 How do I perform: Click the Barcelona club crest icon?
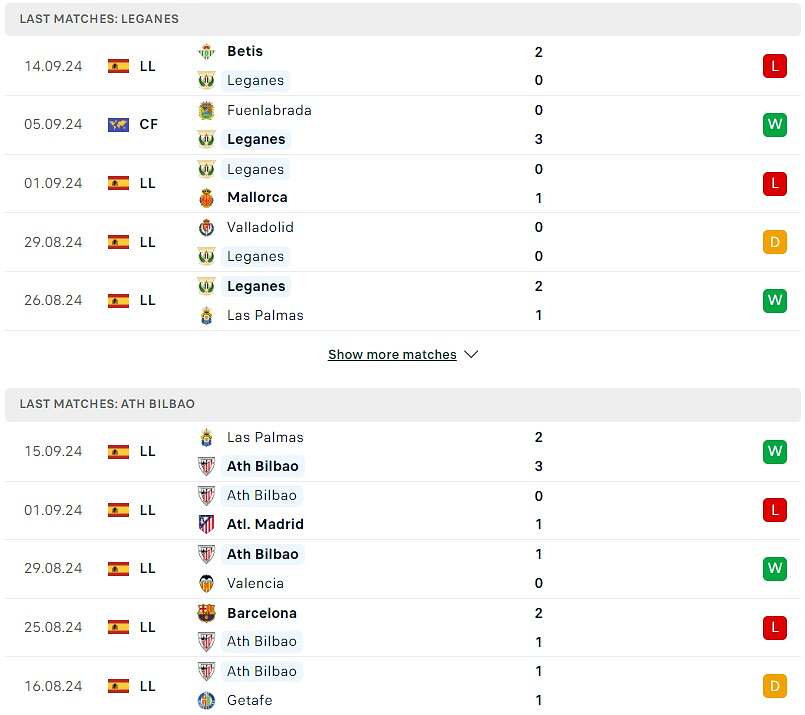point(207,613)
